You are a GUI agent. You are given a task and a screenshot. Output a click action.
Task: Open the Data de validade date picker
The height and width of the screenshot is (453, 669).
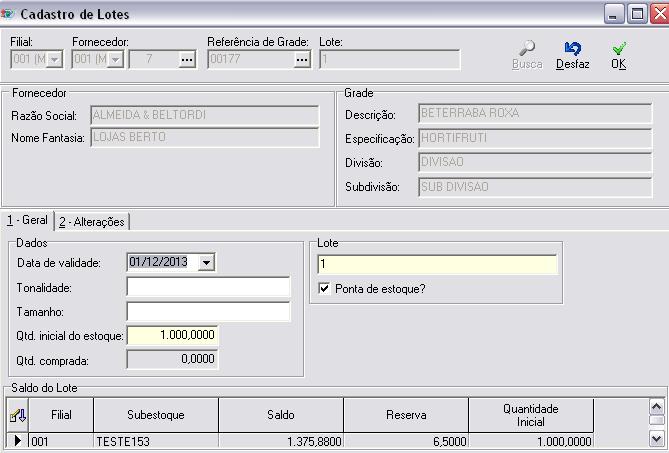click(207, 262)
